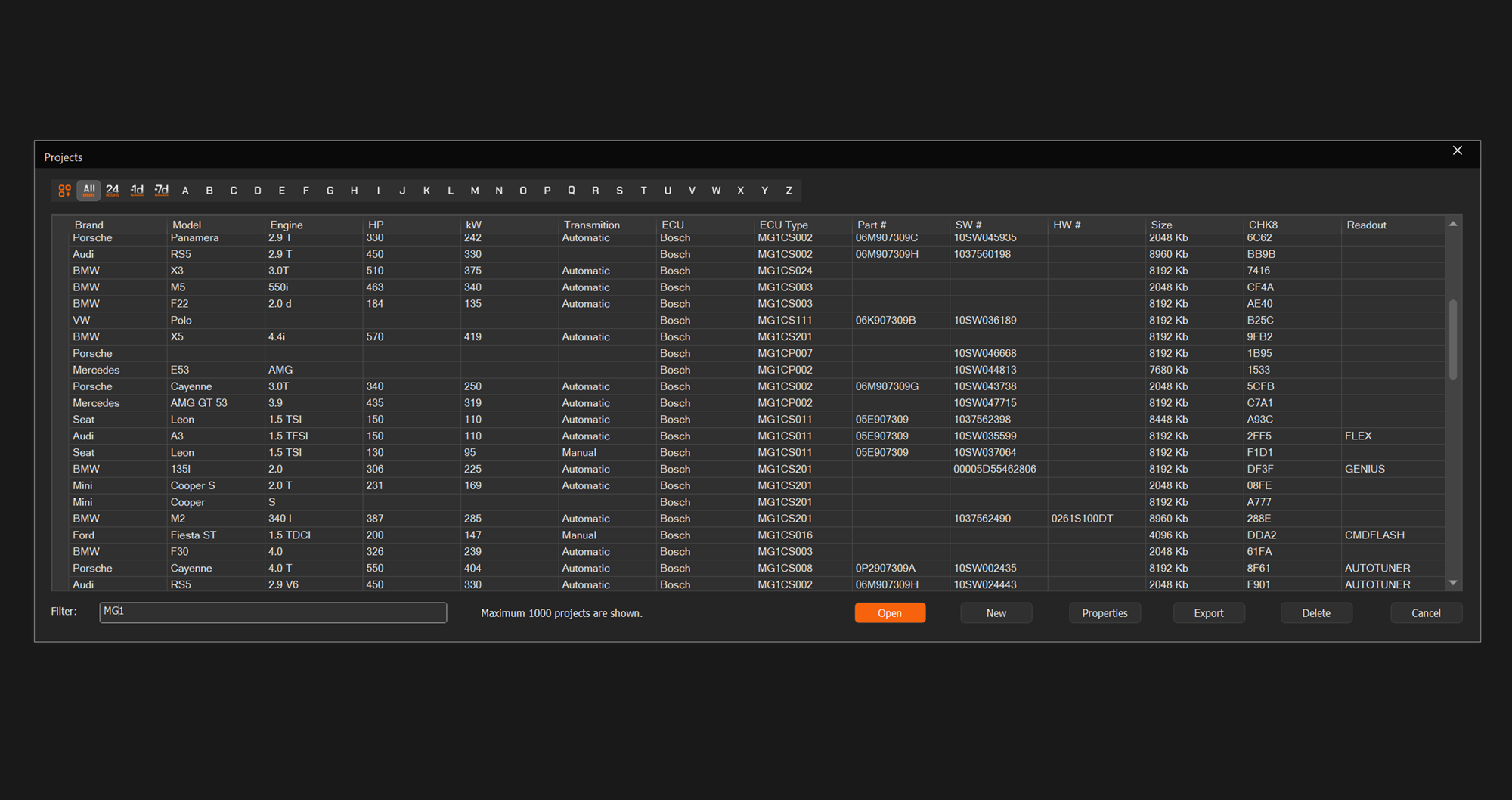Filter projects by the -7d icon
Image resolution: width=1512 pixels, height=800 pixels.
pos(161,191)
